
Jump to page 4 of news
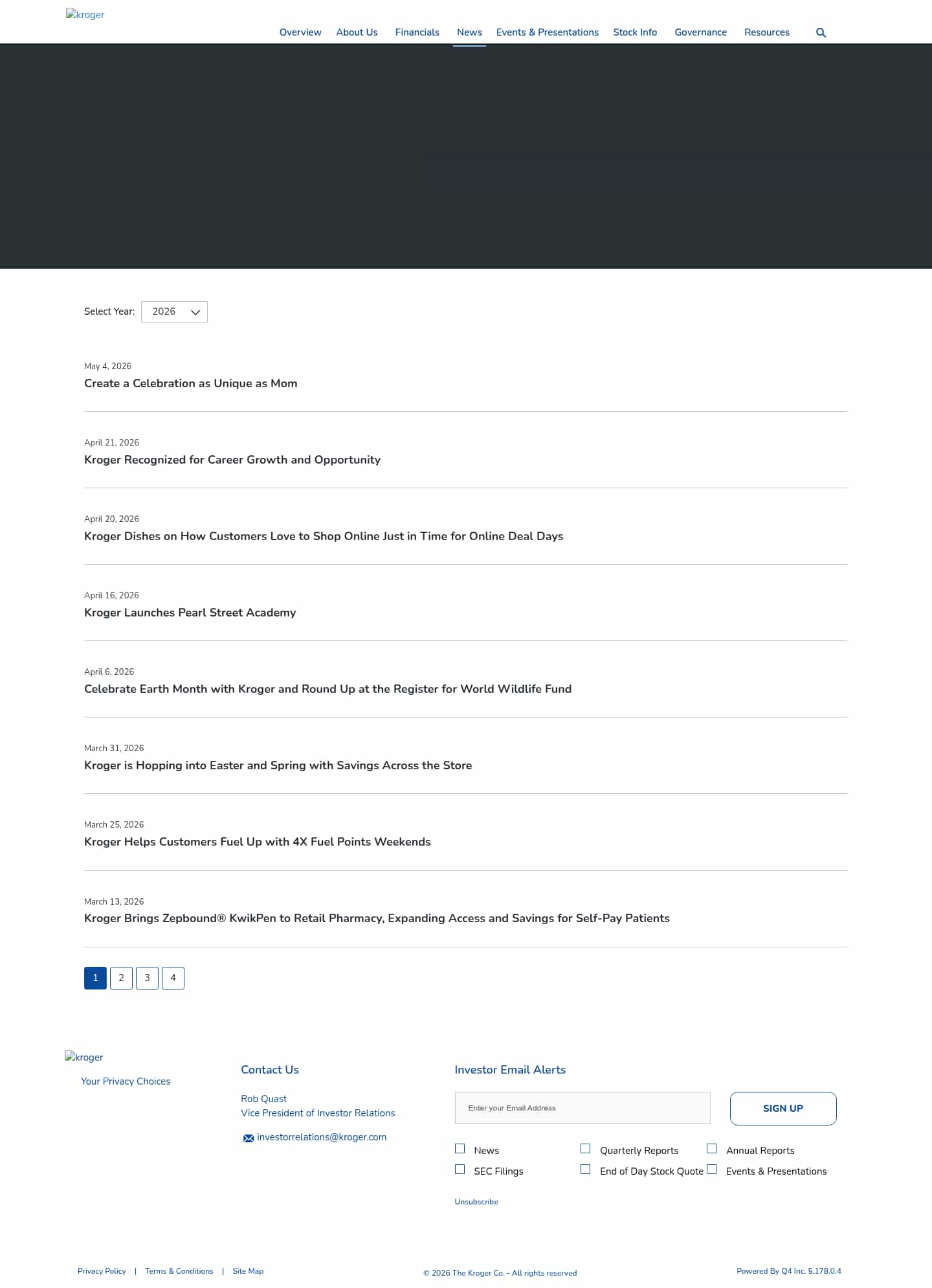pos(173,978)
